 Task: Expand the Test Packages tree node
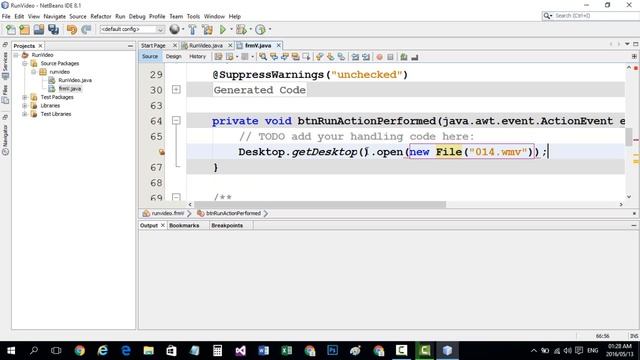coord(24,97)
